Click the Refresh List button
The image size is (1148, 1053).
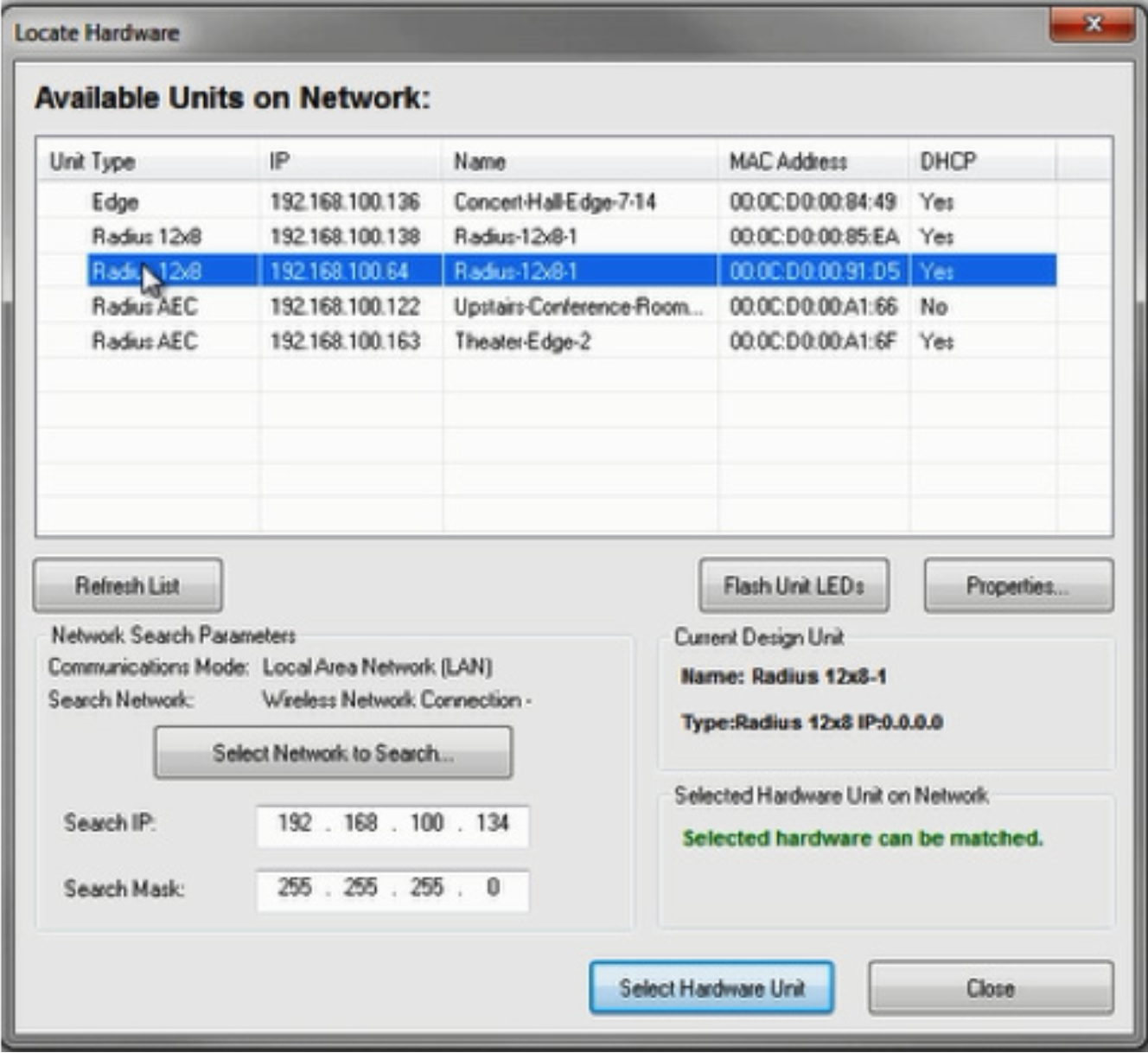click(x=127, y=586)
